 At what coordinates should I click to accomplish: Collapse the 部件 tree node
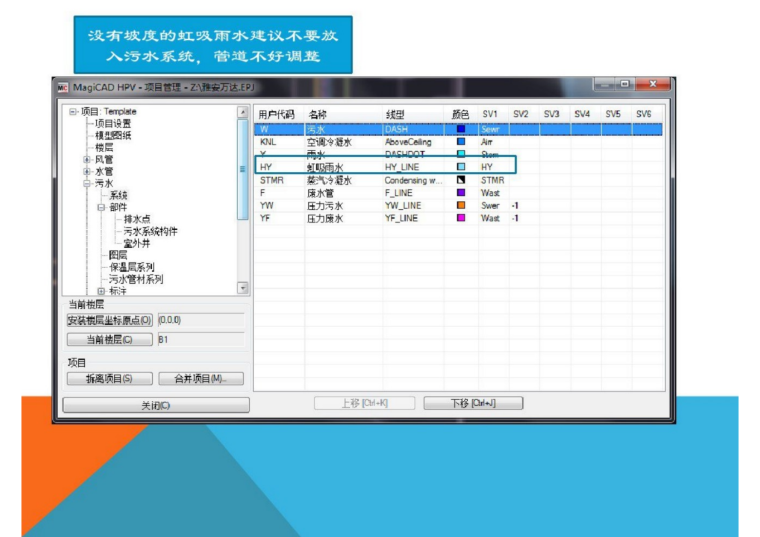tap(101, 207)
